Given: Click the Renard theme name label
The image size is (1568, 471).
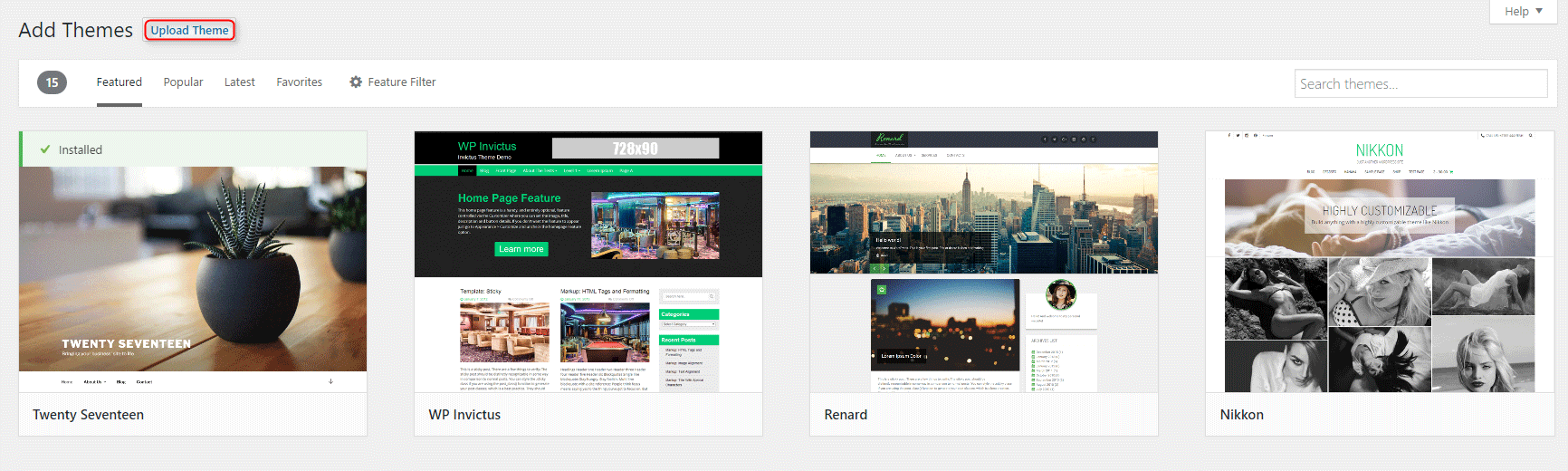Looking at the screenshot, I should (846, 415).
